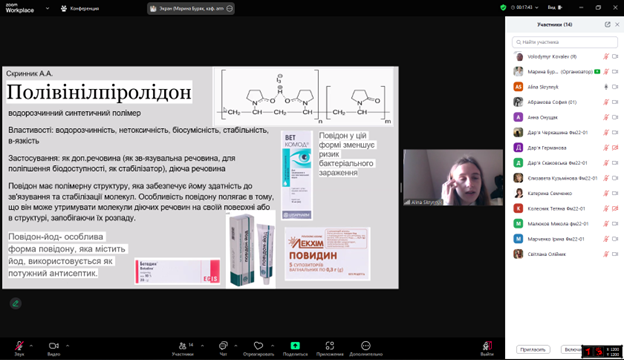This screenshot has width=624, height=360.
Task: Click the Выйти leave meeting icon
Action: [487, 345]
